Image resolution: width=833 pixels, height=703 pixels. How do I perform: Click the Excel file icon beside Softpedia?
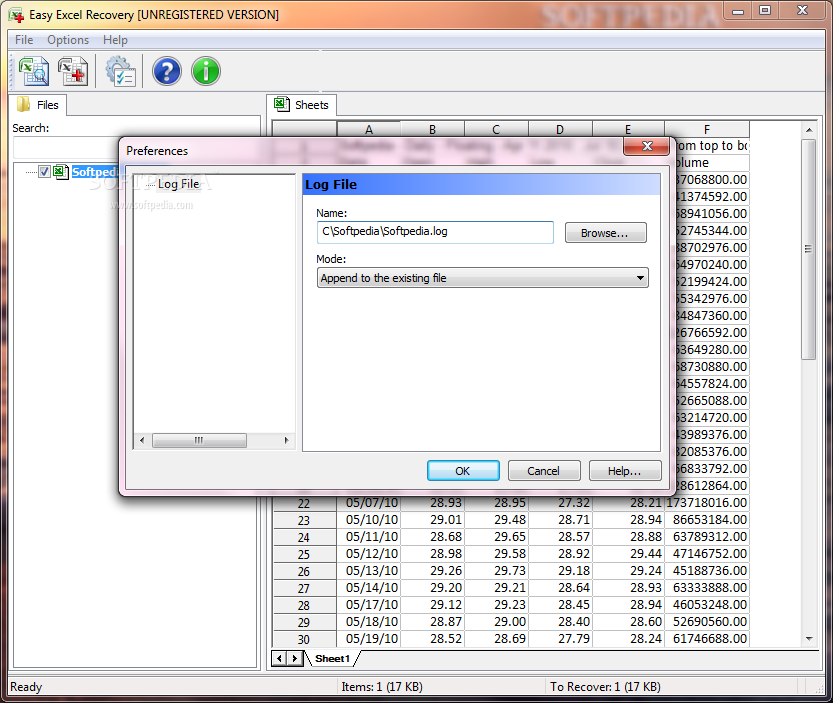coord(61,172)
